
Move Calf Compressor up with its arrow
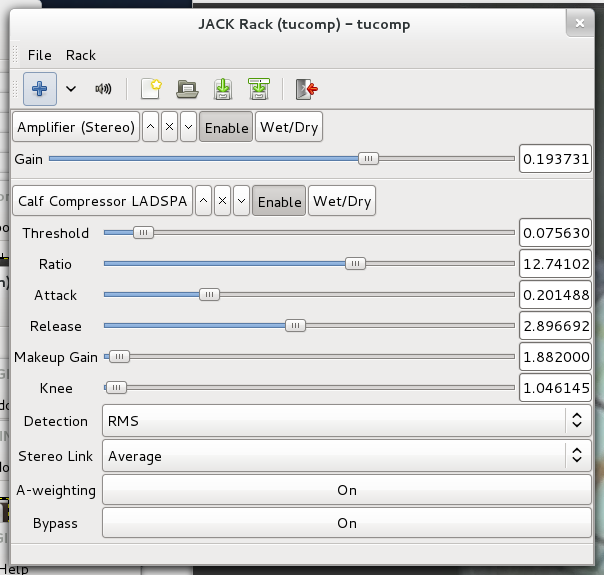203,201
